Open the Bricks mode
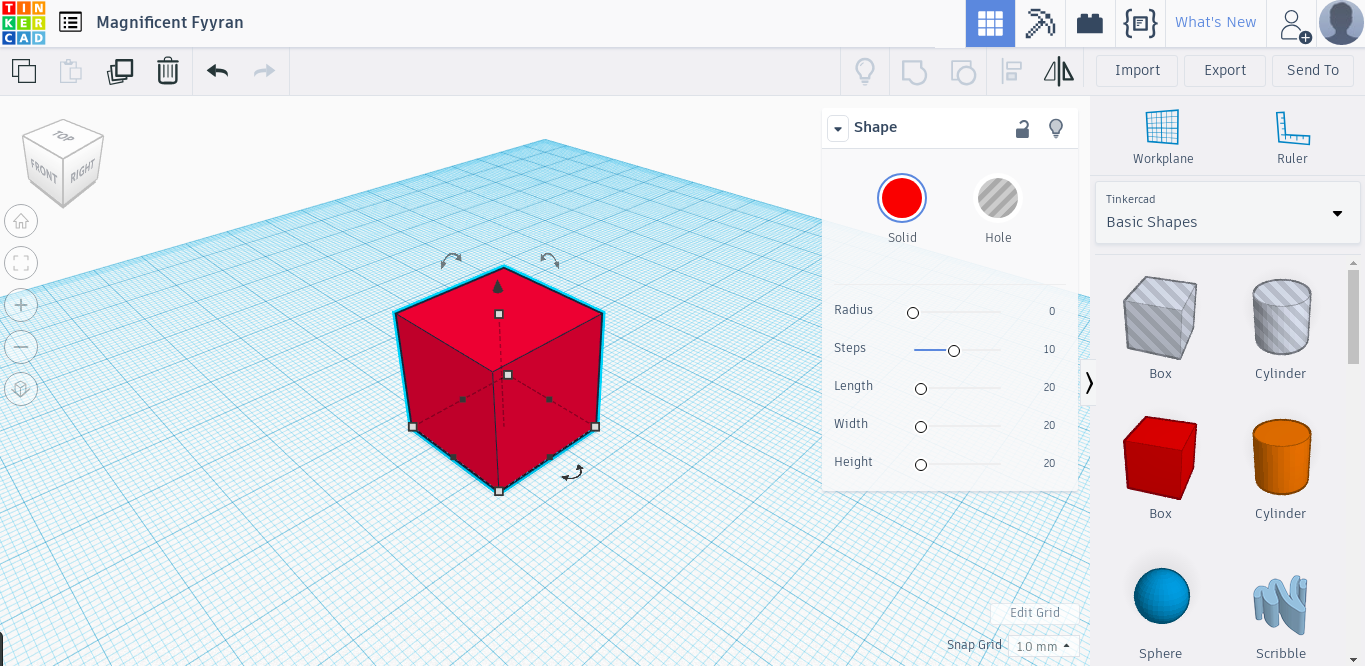Screen dimensions: 1365x666 pos(1090,23)
